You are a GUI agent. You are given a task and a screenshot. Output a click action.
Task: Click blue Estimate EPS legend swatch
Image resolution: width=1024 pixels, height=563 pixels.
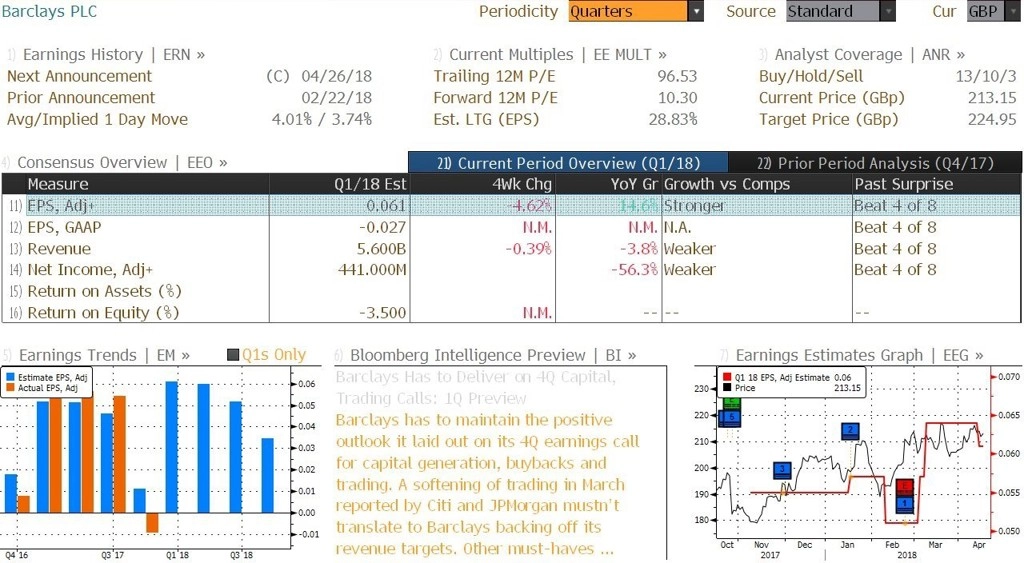pos(10,378)
